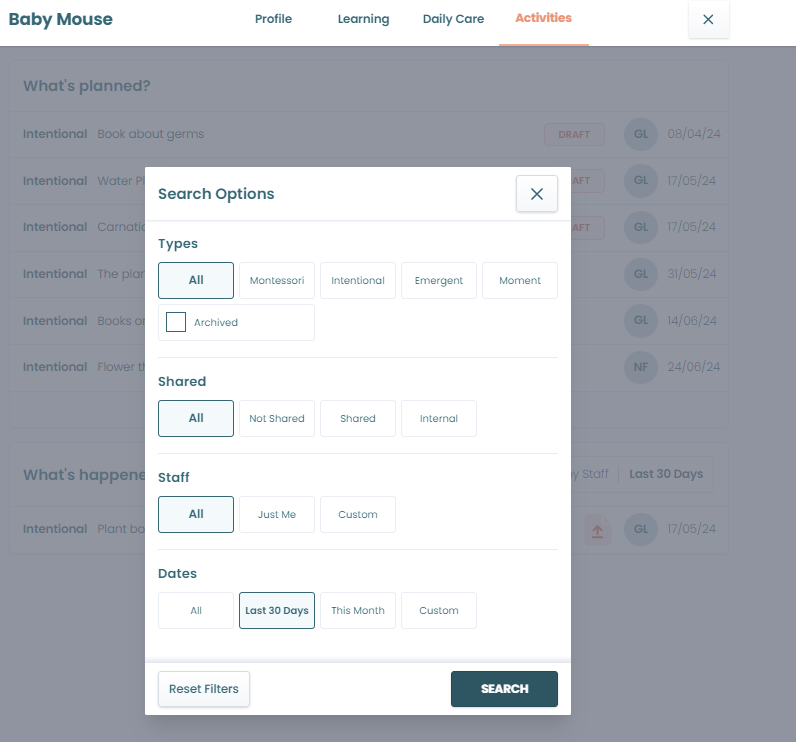Screen dimensions: 796x742
Task: Filter types by Moment
Action: 520,280
